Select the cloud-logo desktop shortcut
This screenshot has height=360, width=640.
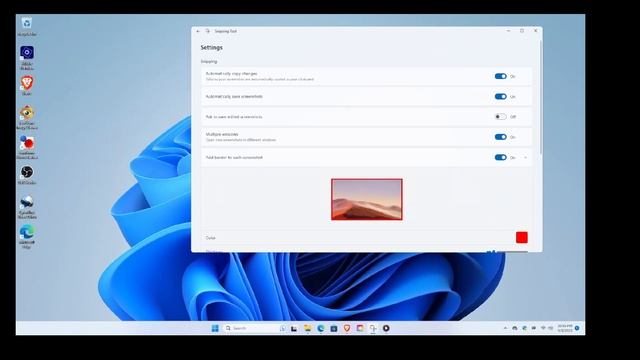point(27,207)
